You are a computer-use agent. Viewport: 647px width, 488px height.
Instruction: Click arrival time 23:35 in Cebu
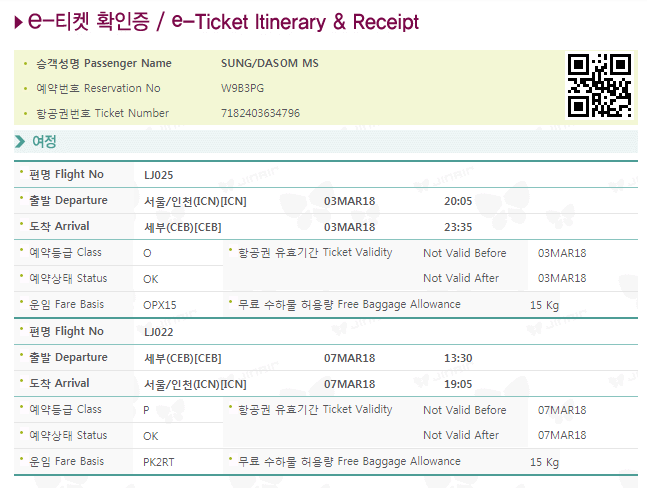click(458, 227)
